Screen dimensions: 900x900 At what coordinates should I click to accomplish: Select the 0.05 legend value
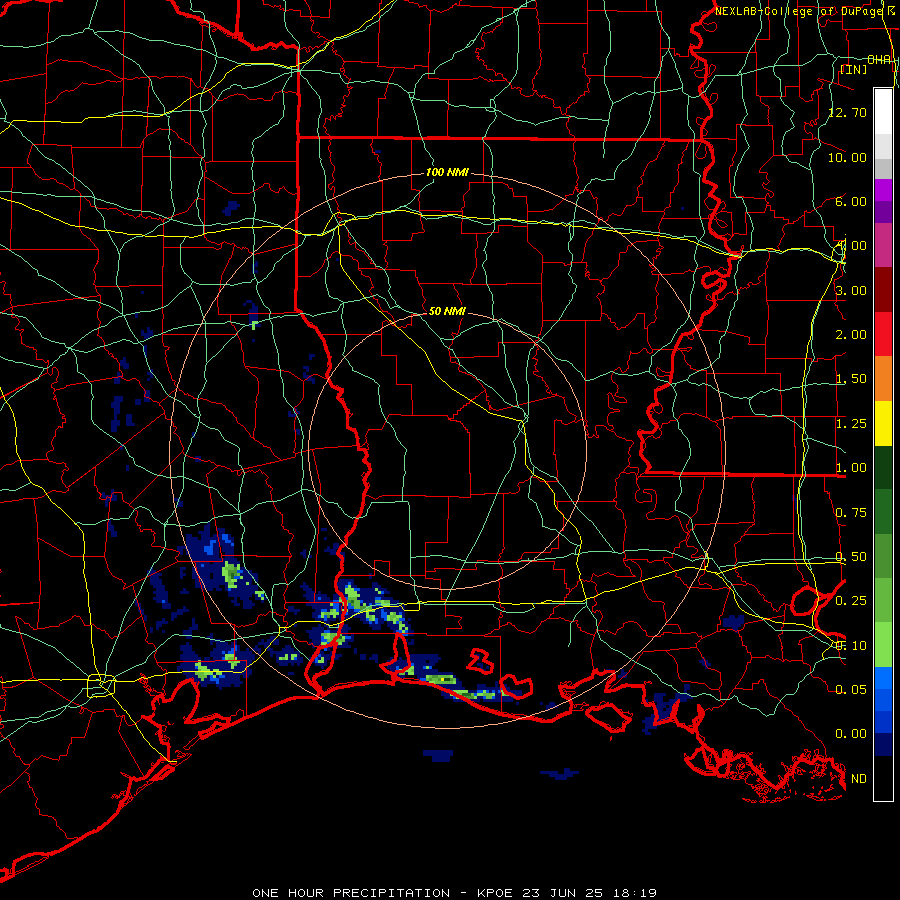point(851,689)
